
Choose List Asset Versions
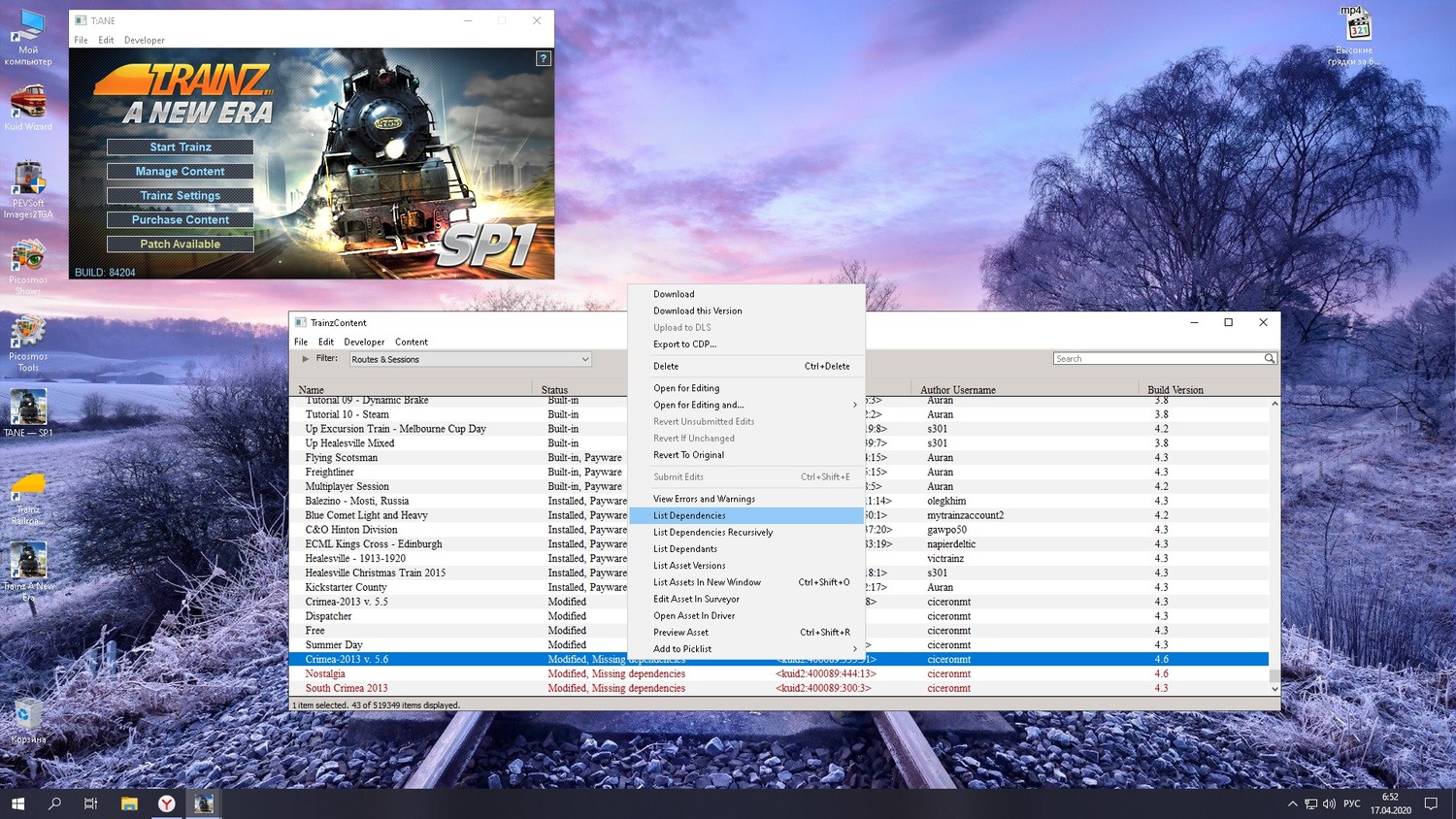click(x=746, y=566)
